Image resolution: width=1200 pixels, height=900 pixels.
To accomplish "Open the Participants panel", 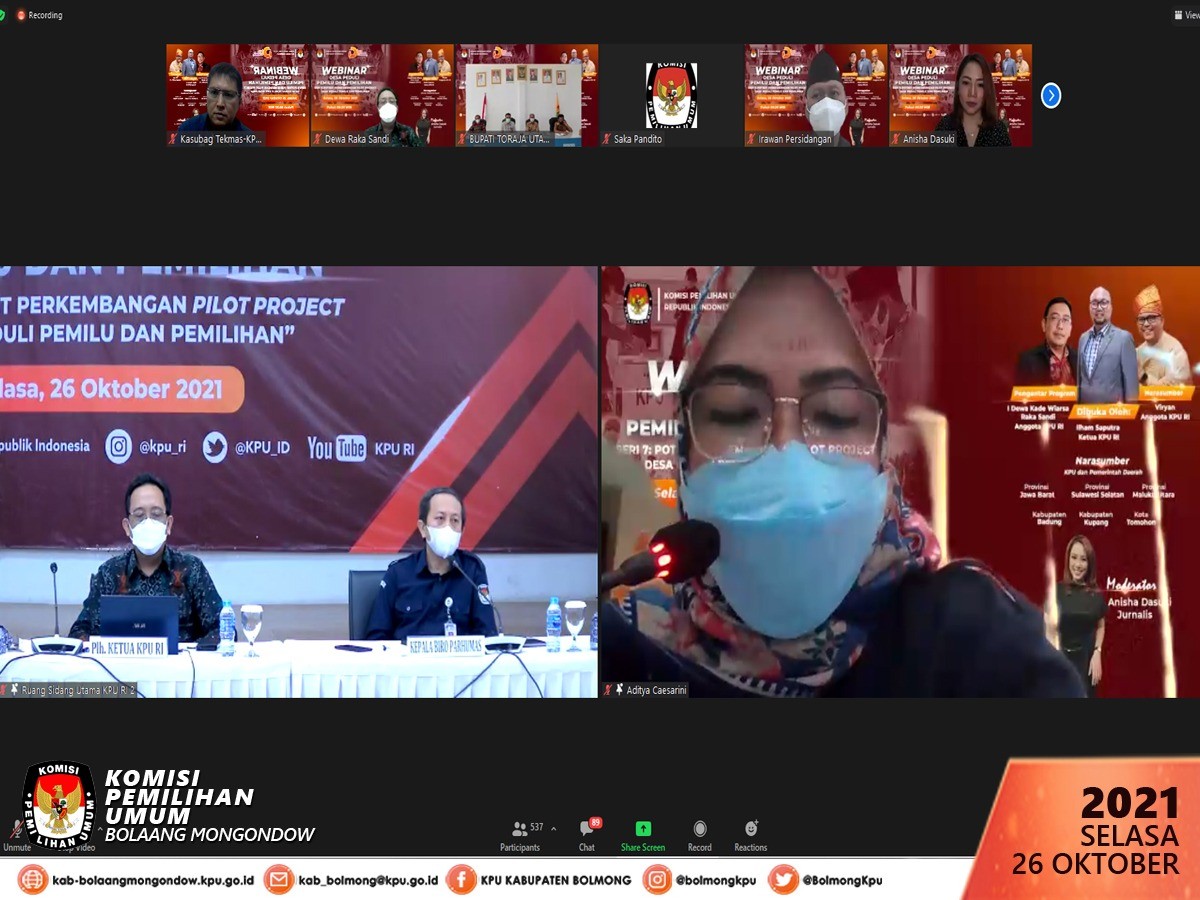I will [520, 835].
